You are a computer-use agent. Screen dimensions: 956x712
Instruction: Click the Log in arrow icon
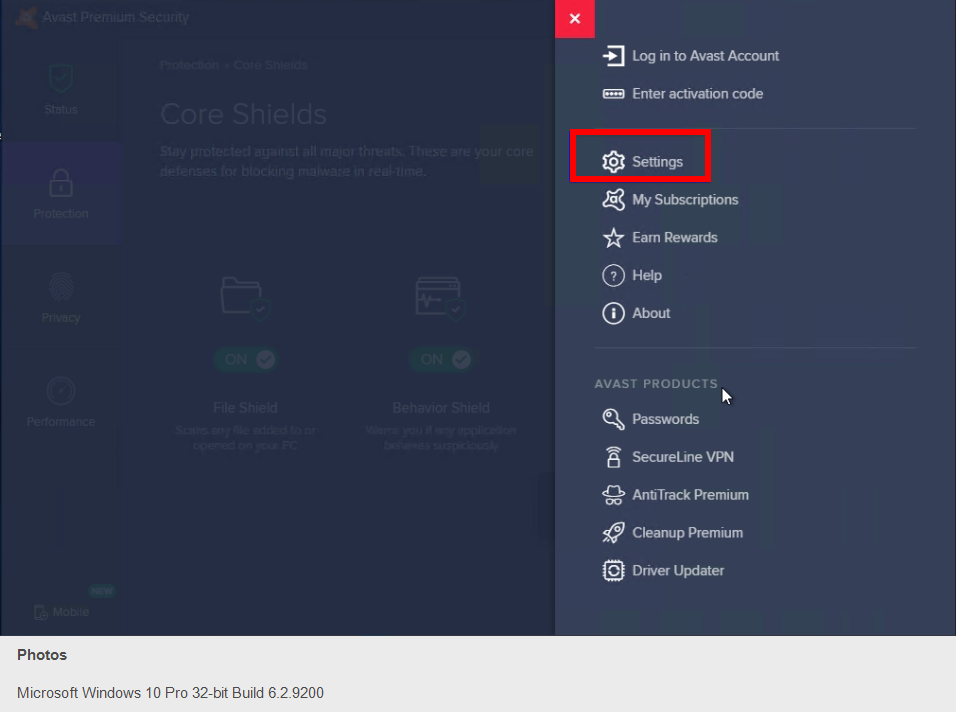point(613,56)
